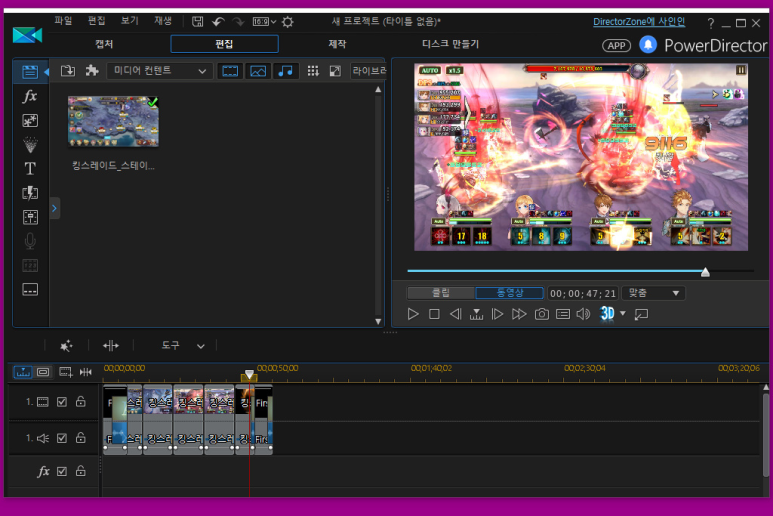Select the 클립 preview mode
The width and height of the screenshot is (773, 516).
tap(441, 293)
